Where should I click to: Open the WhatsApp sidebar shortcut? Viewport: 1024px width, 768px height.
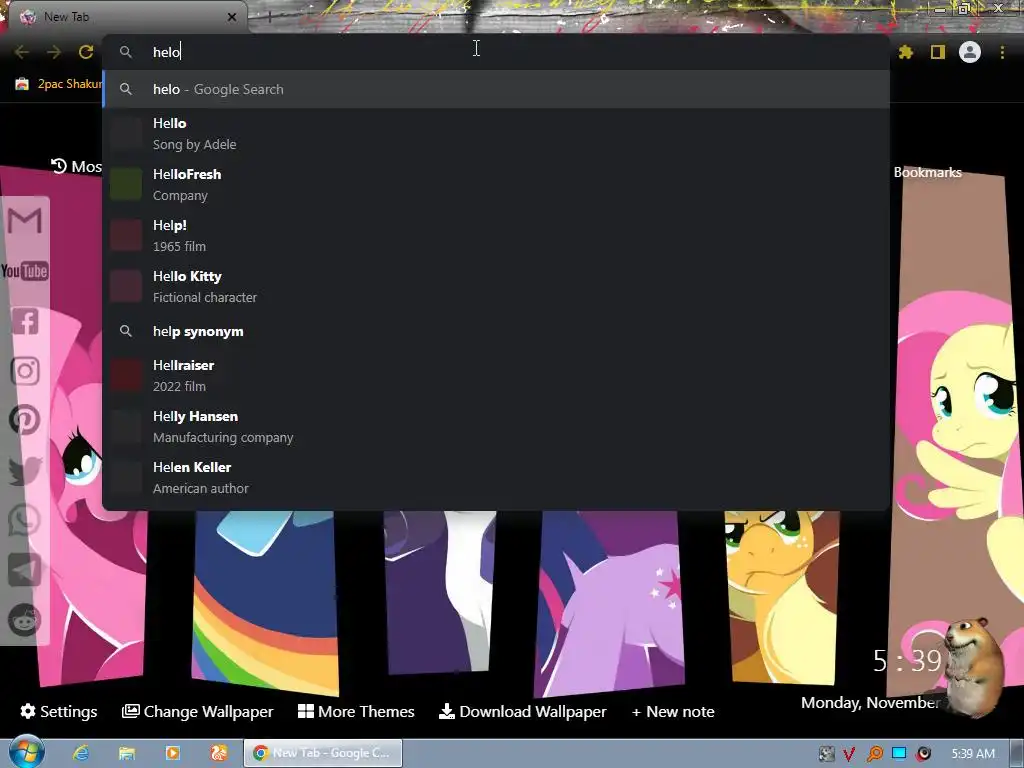25,520
